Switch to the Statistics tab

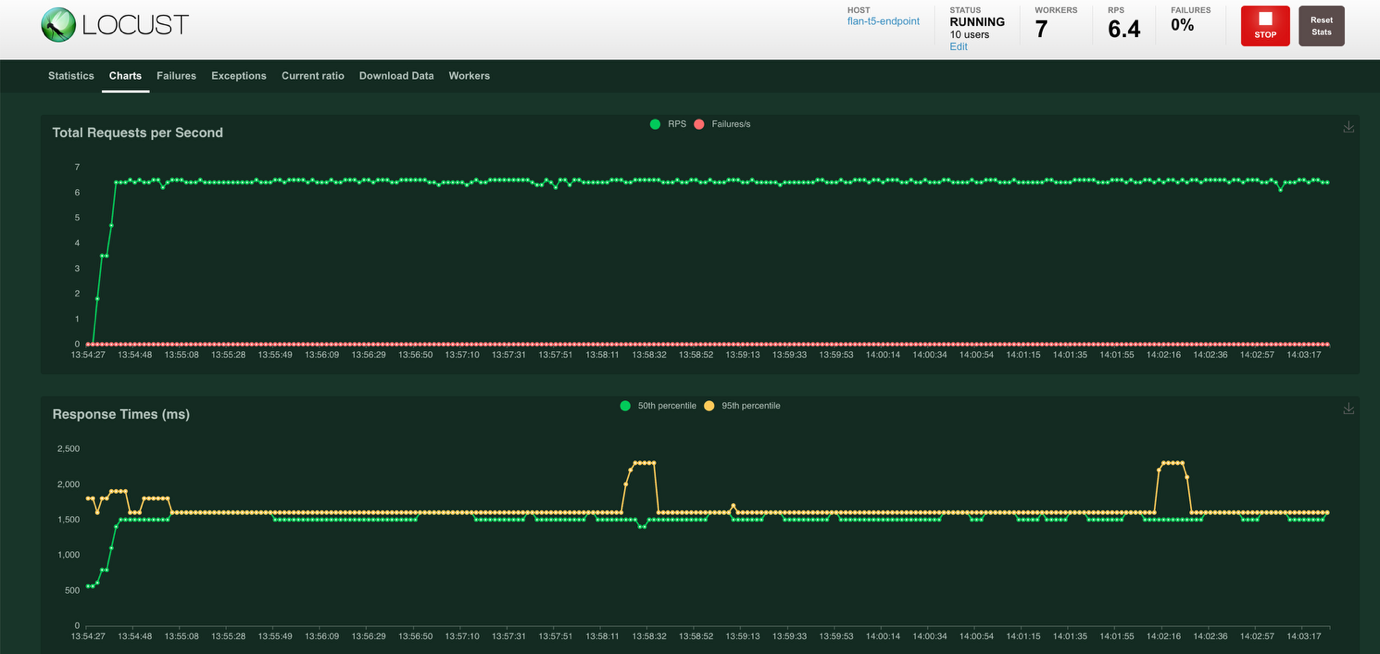70,75
